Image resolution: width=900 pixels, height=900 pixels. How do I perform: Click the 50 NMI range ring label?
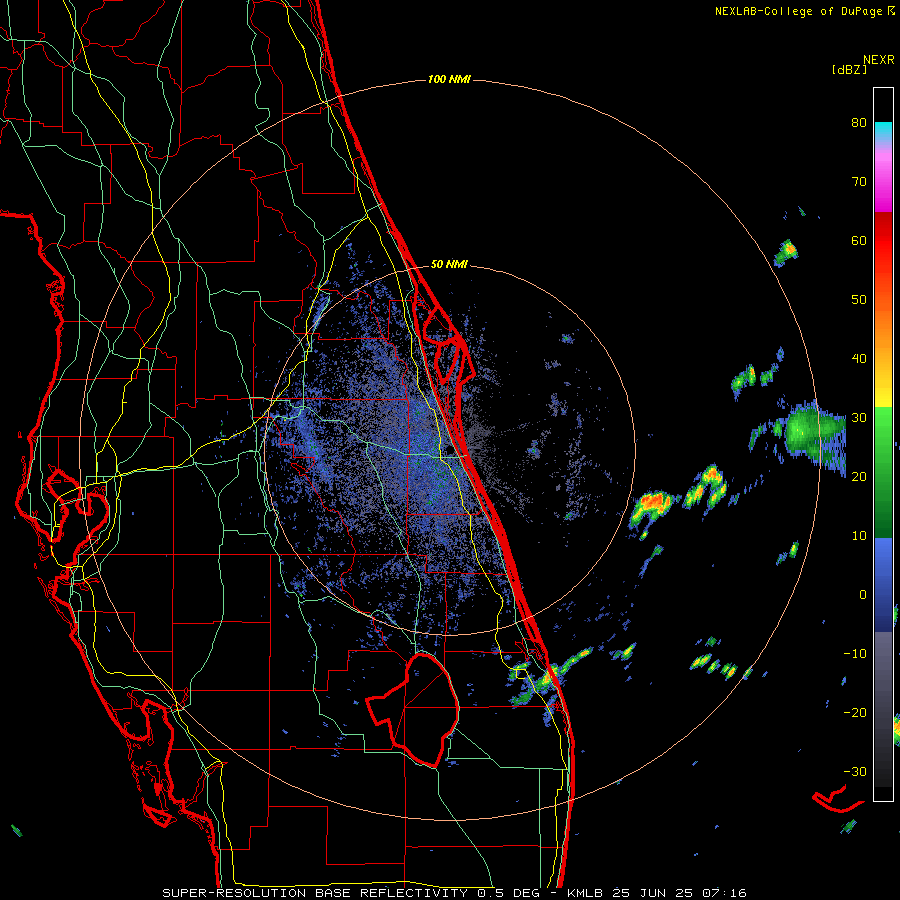pos(449,265)
